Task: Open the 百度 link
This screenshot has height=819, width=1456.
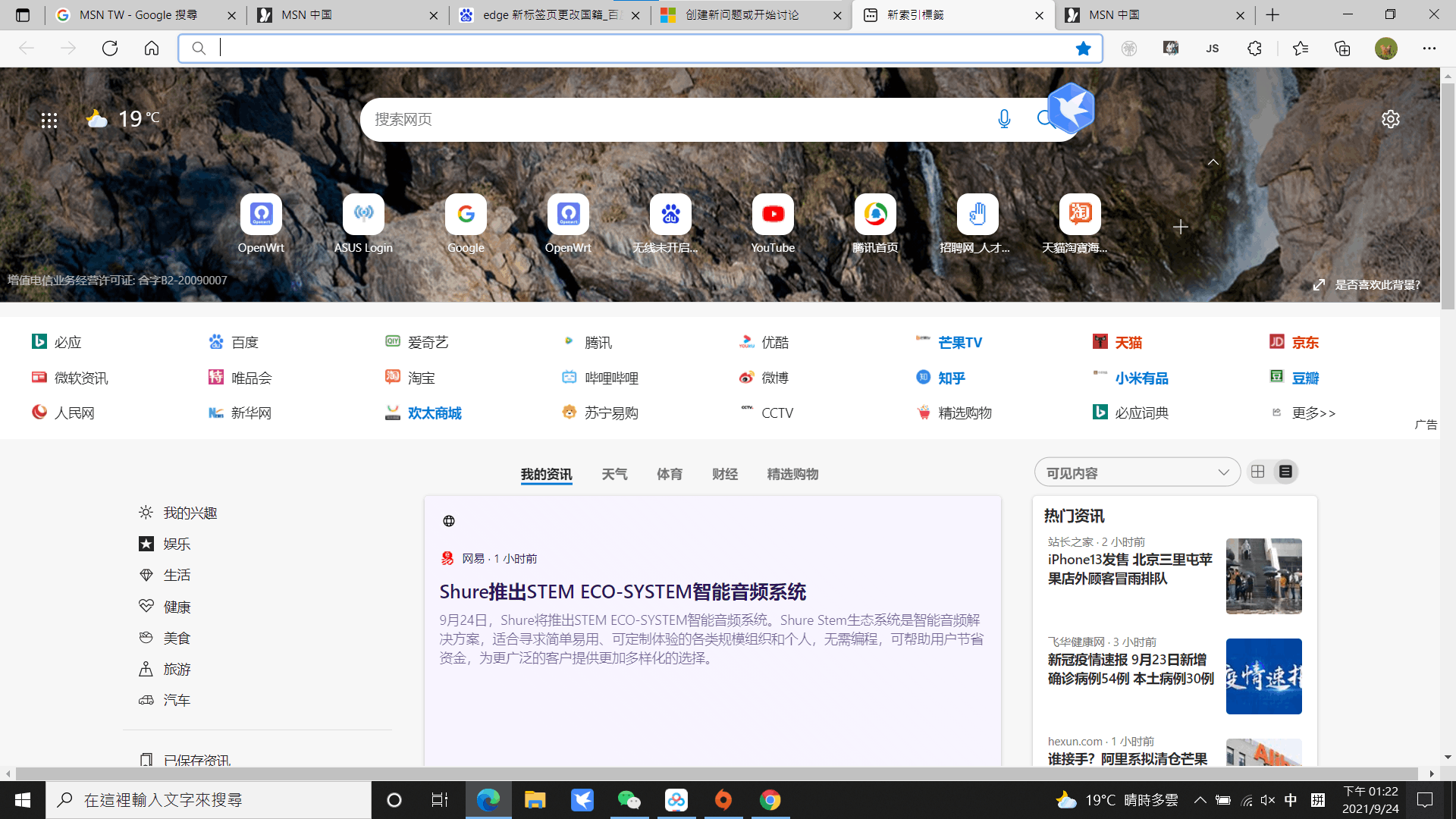Action: click(244, 343)
